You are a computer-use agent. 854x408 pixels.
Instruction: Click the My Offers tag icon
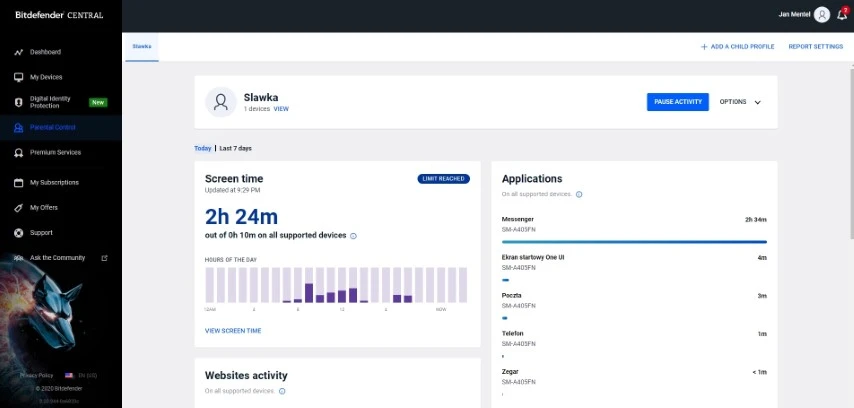[18, 208]
